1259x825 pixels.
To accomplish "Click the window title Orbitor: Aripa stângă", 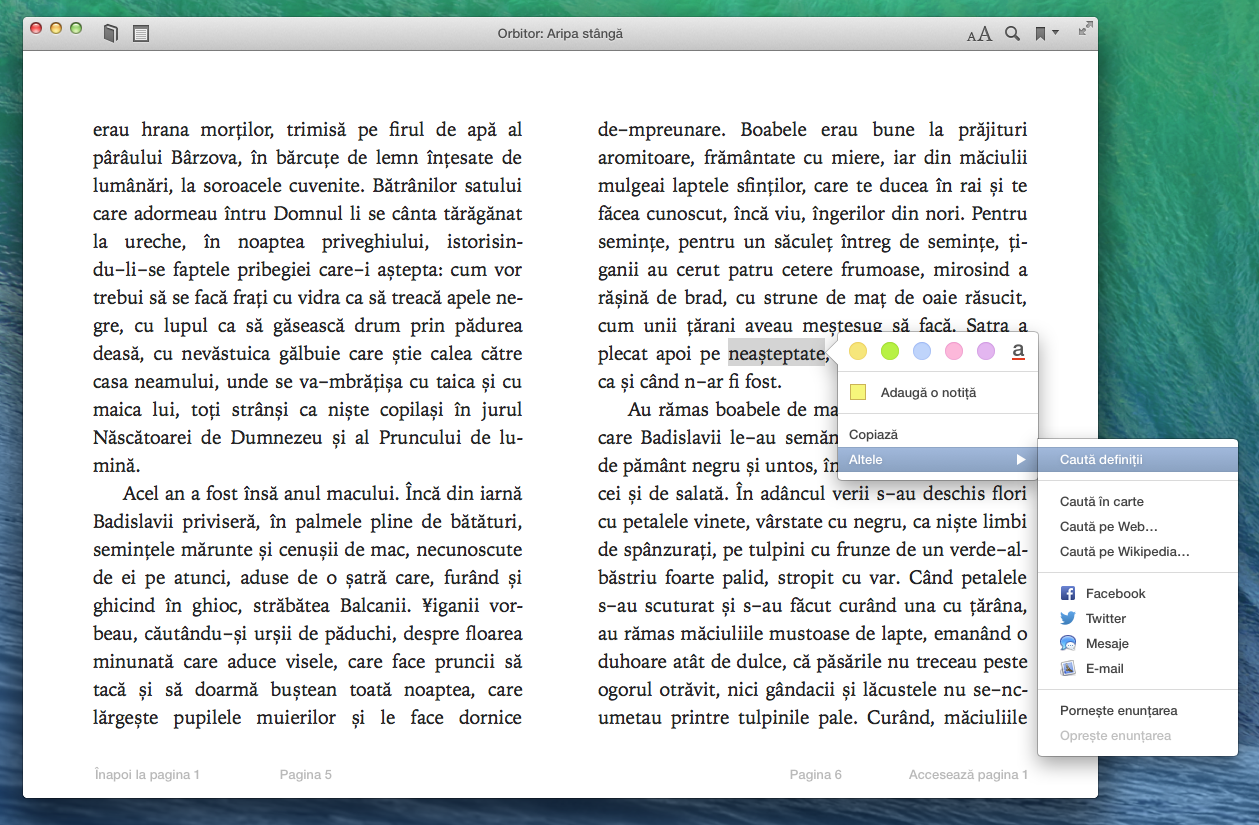I will coord(560,34).
